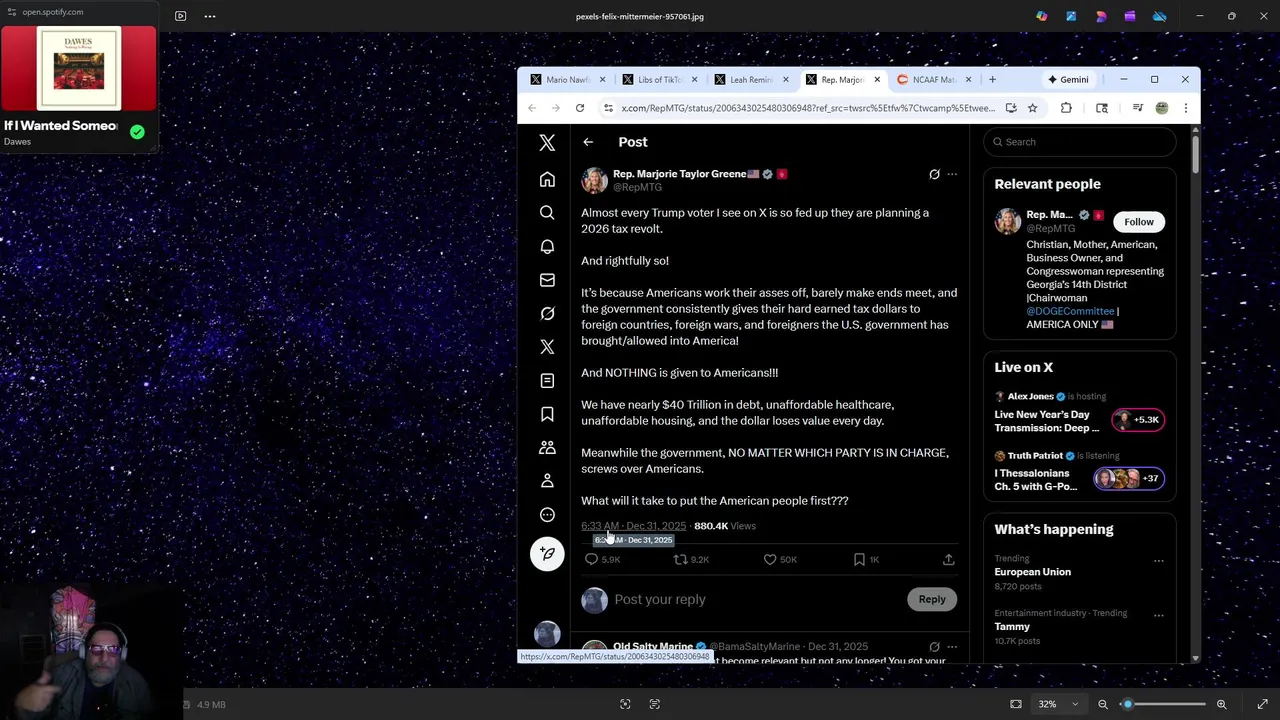Switch to NCAAF tab
Viewport: 1280px width, 720px height.
tap(934, 80)
